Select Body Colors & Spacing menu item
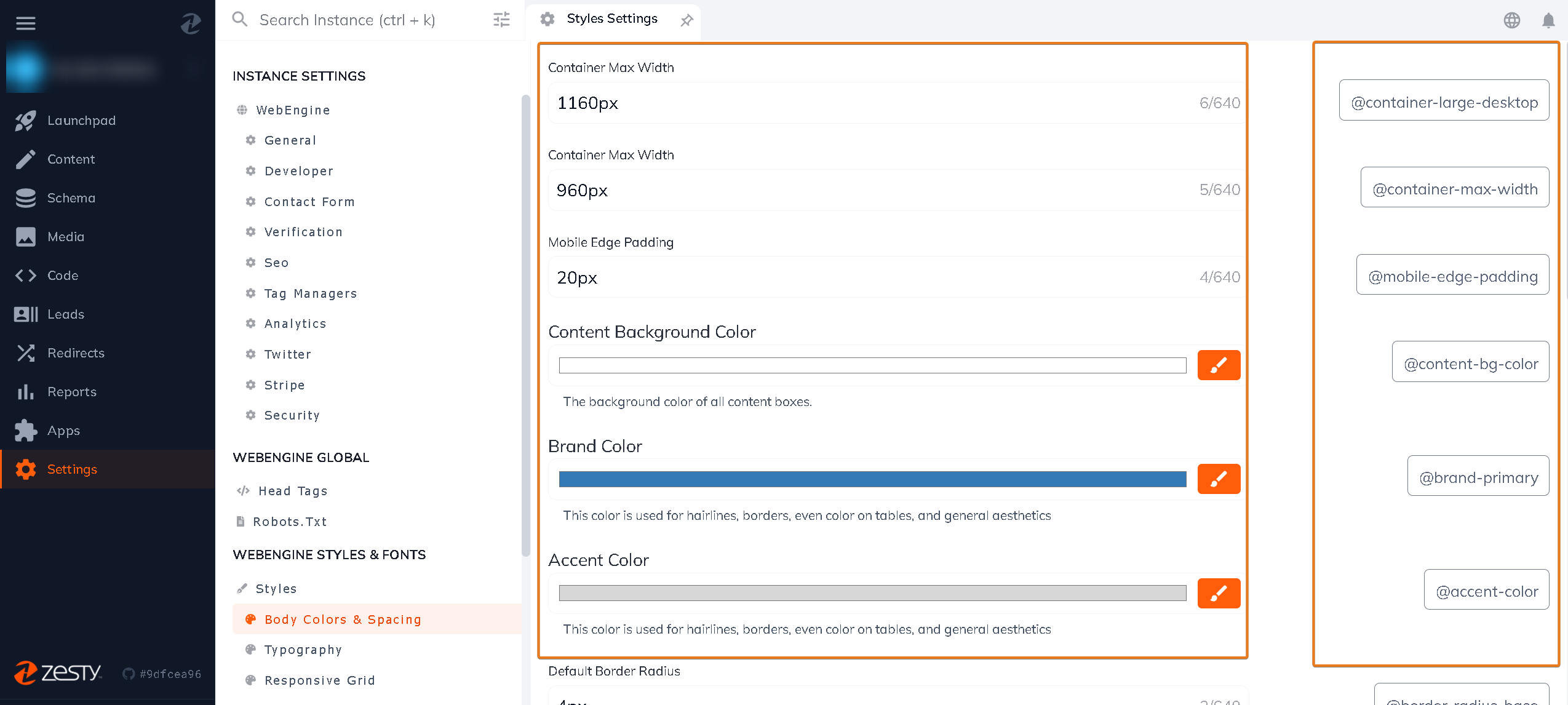The height and width of the screenshot is (705, 1568). point(343,619)
